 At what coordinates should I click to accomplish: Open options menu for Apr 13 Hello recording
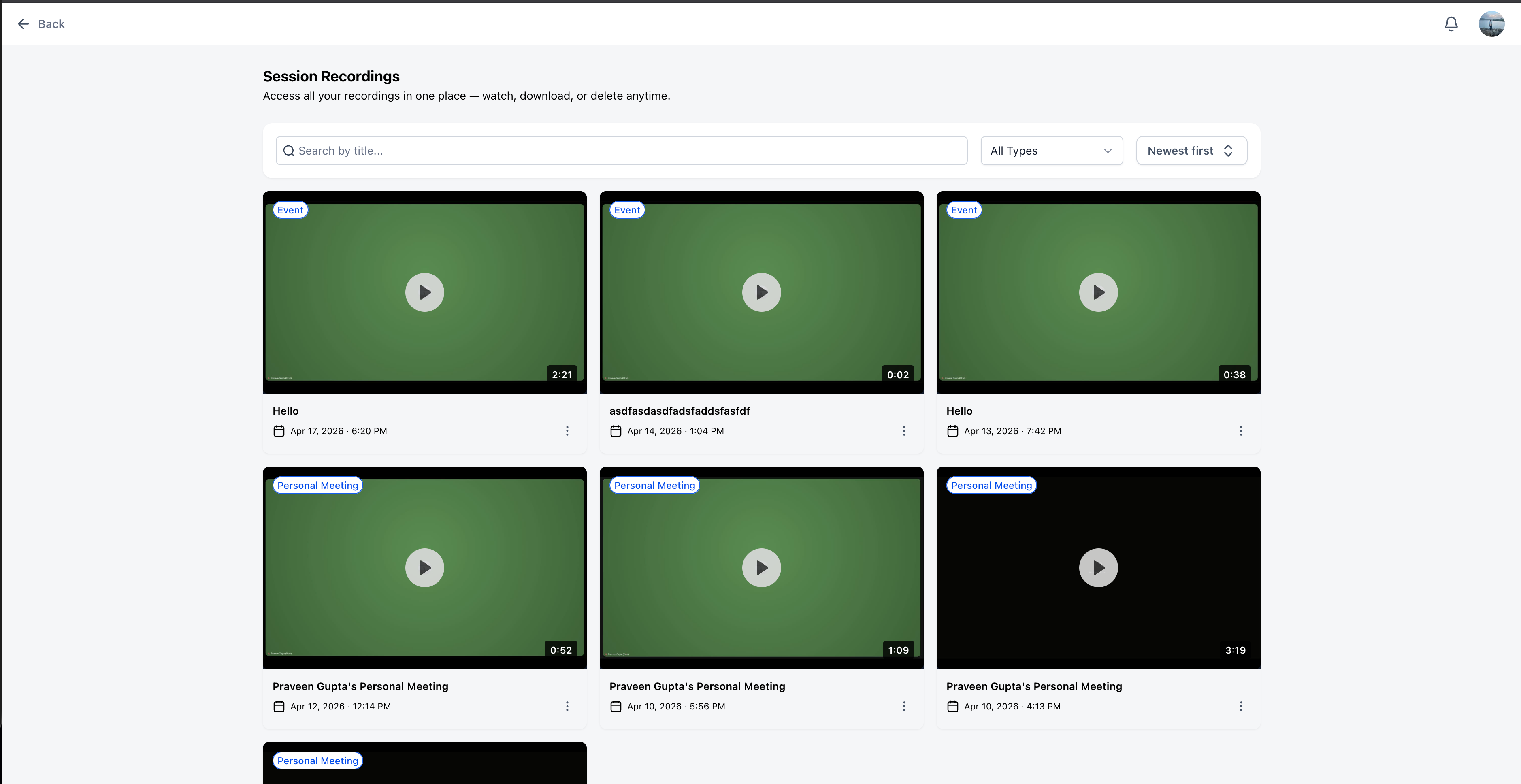click(1240, 431)
